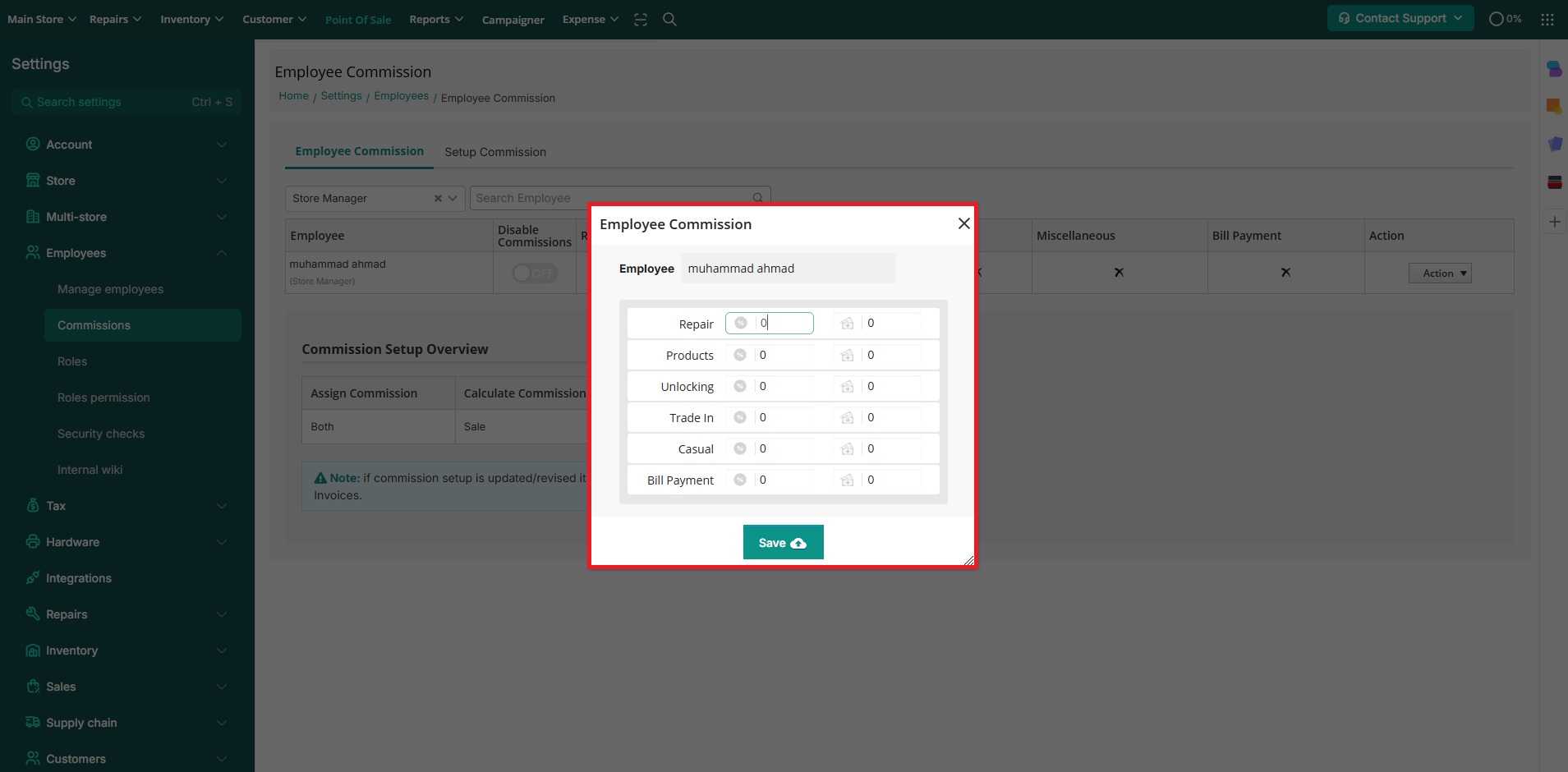
Task: Save the employee commission settings
Action: tap(783, 542)
